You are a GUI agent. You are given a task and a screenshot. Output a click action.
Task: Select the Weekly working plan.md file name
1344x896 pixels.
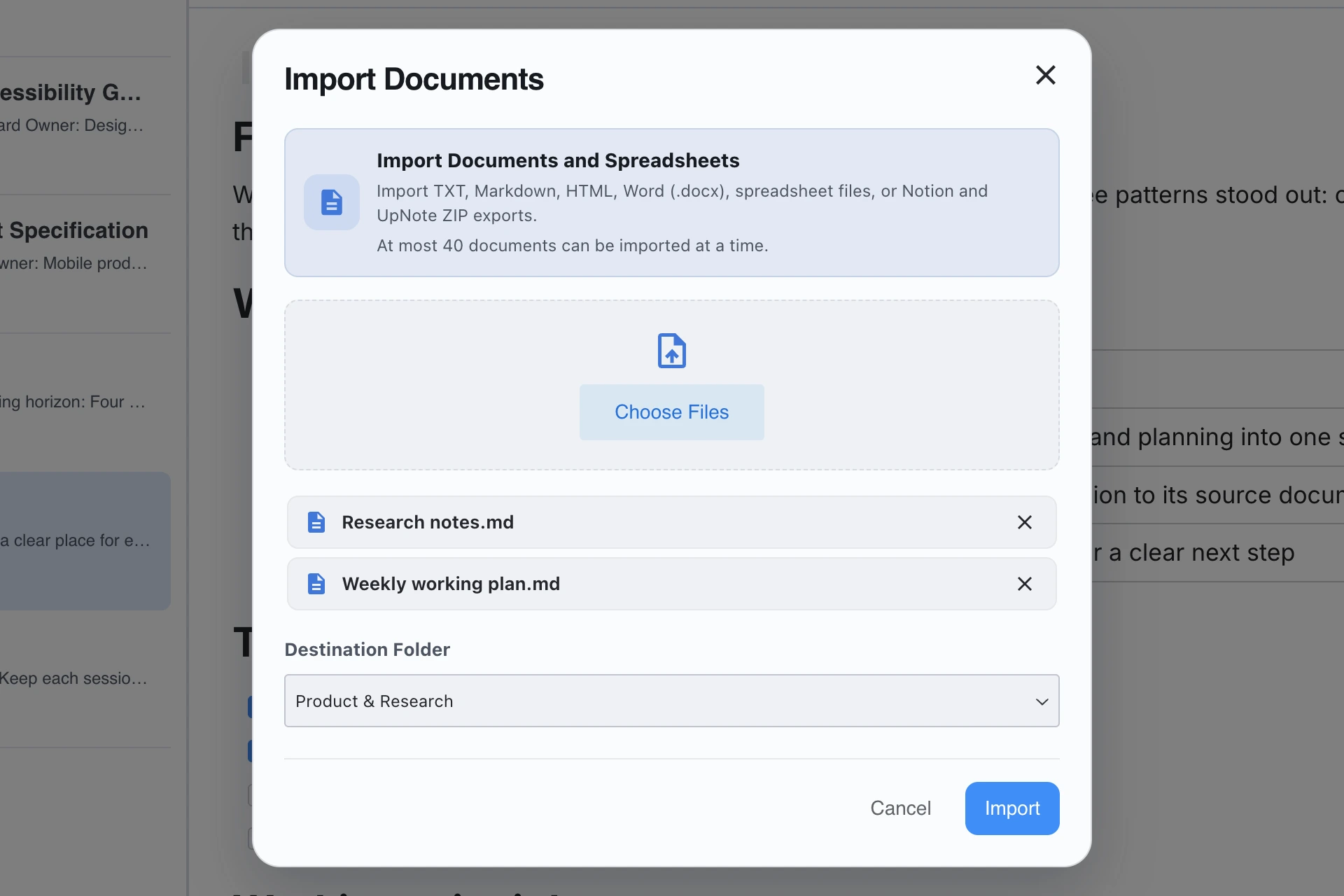click(451, 584)
